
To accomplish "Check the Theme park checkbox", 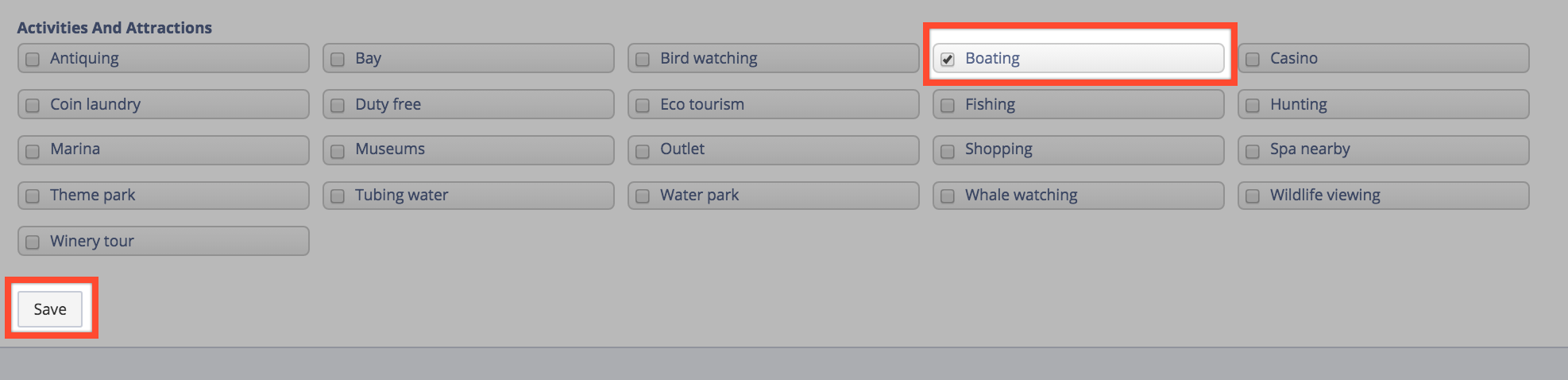I will [x=33, y=196].
